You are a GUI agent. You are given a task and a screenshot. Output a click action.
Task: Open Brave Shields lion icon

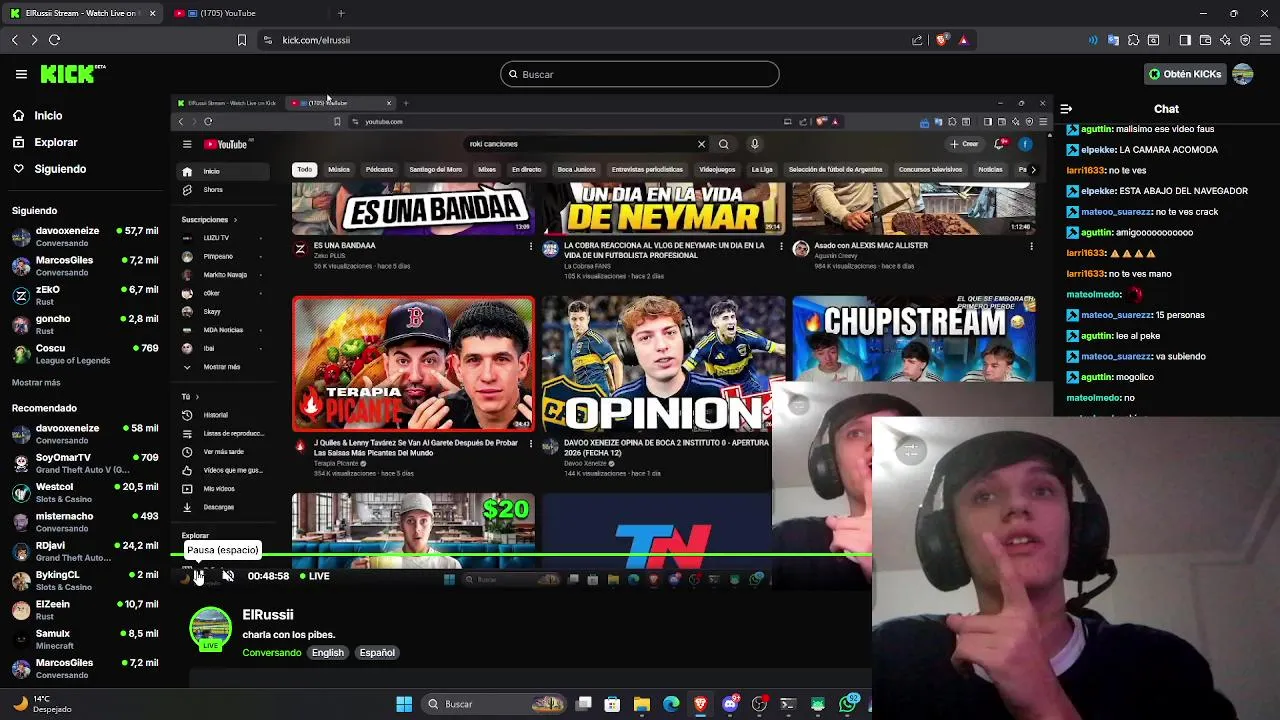pos(943,40)
